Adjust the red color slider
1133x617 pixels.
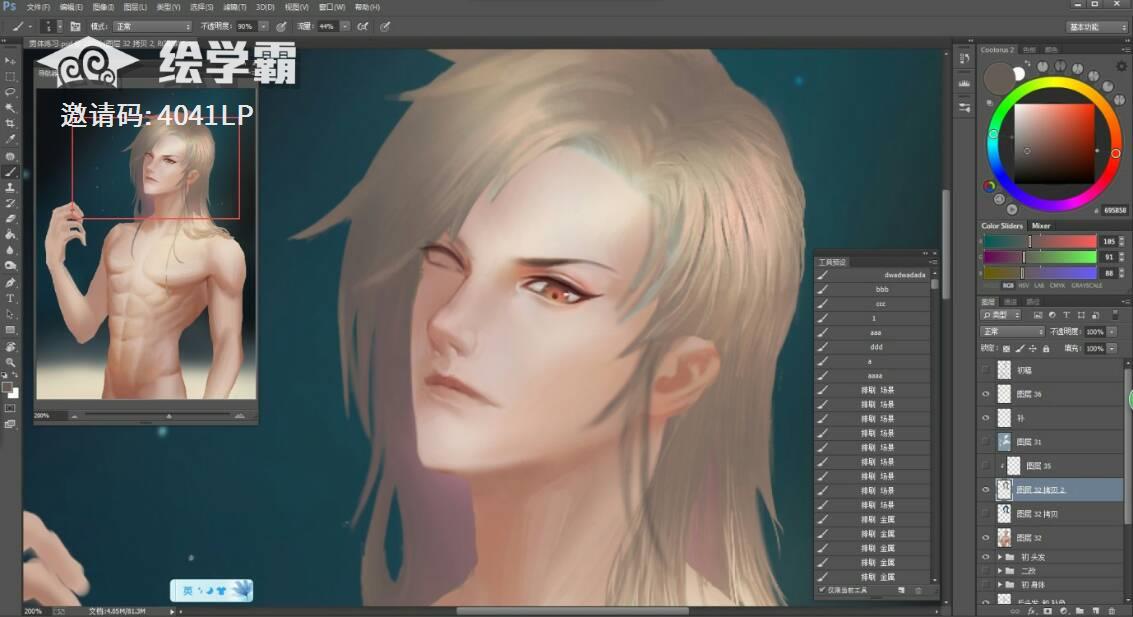pos(1041,241)
